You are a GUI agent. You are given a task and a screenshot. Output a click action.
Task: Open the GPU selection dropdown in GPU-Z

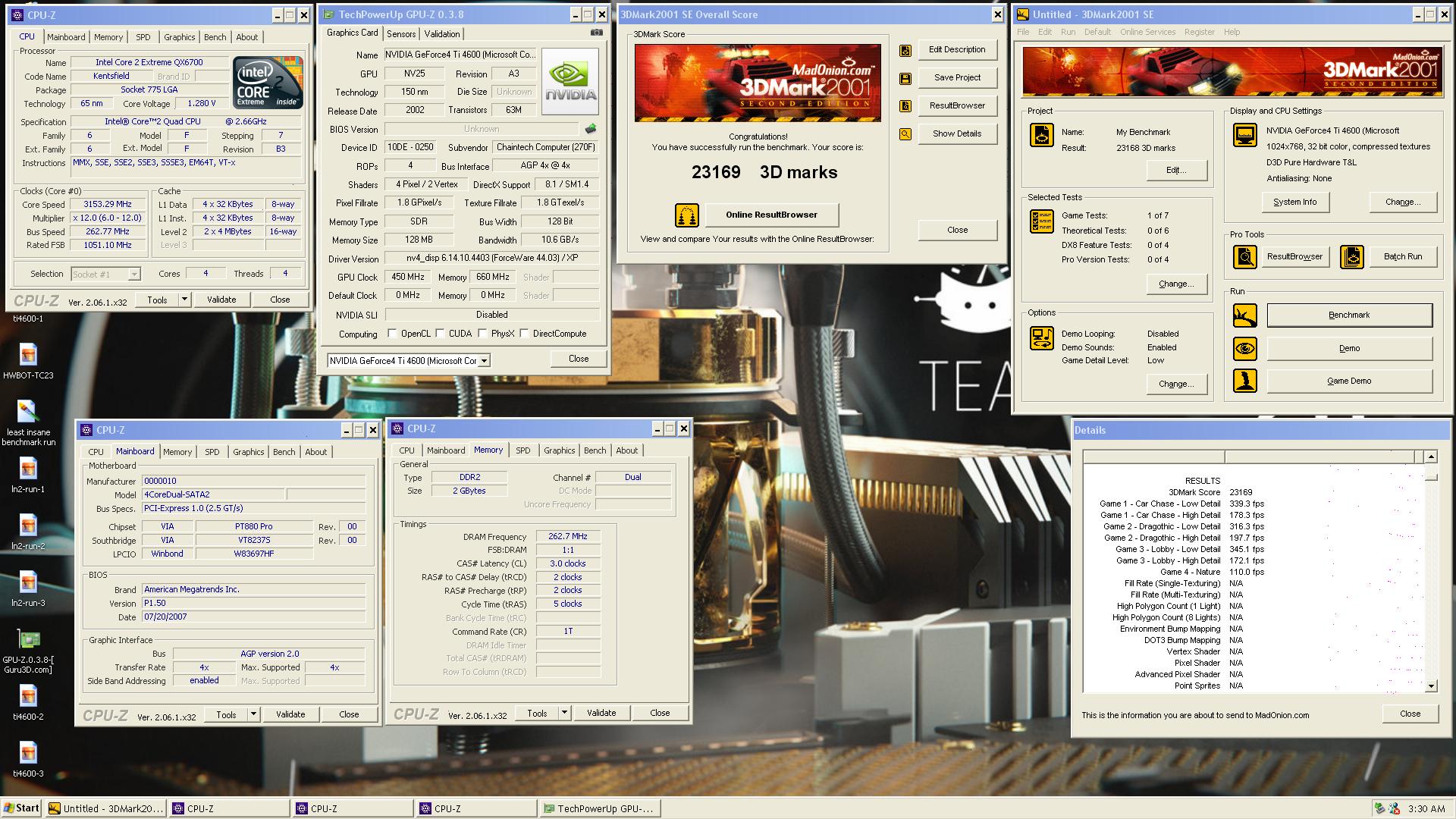484,361
